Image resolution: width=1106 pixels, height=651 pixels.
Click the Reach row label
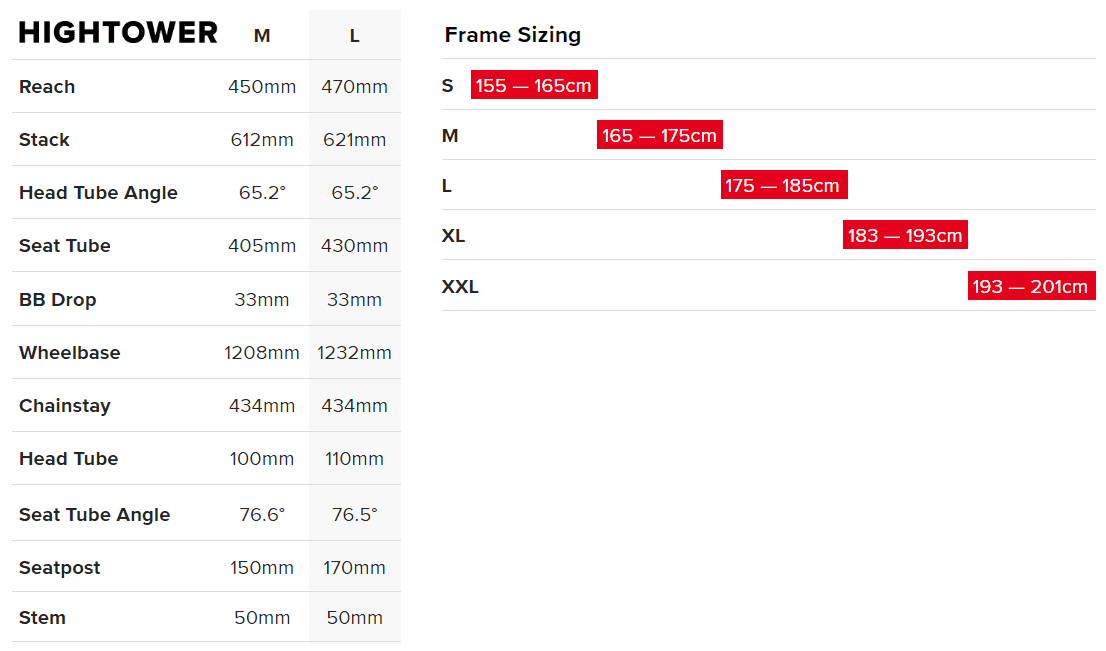(47, 87)
